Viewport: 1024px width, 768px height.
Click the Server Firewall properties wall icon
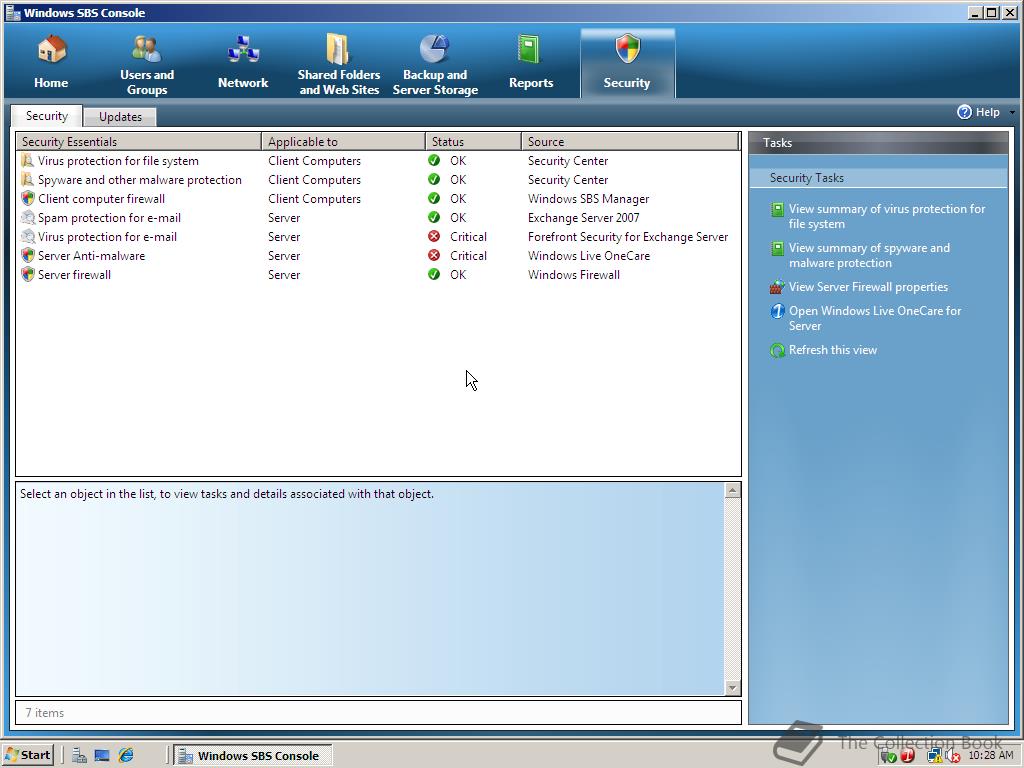(777, 287)
